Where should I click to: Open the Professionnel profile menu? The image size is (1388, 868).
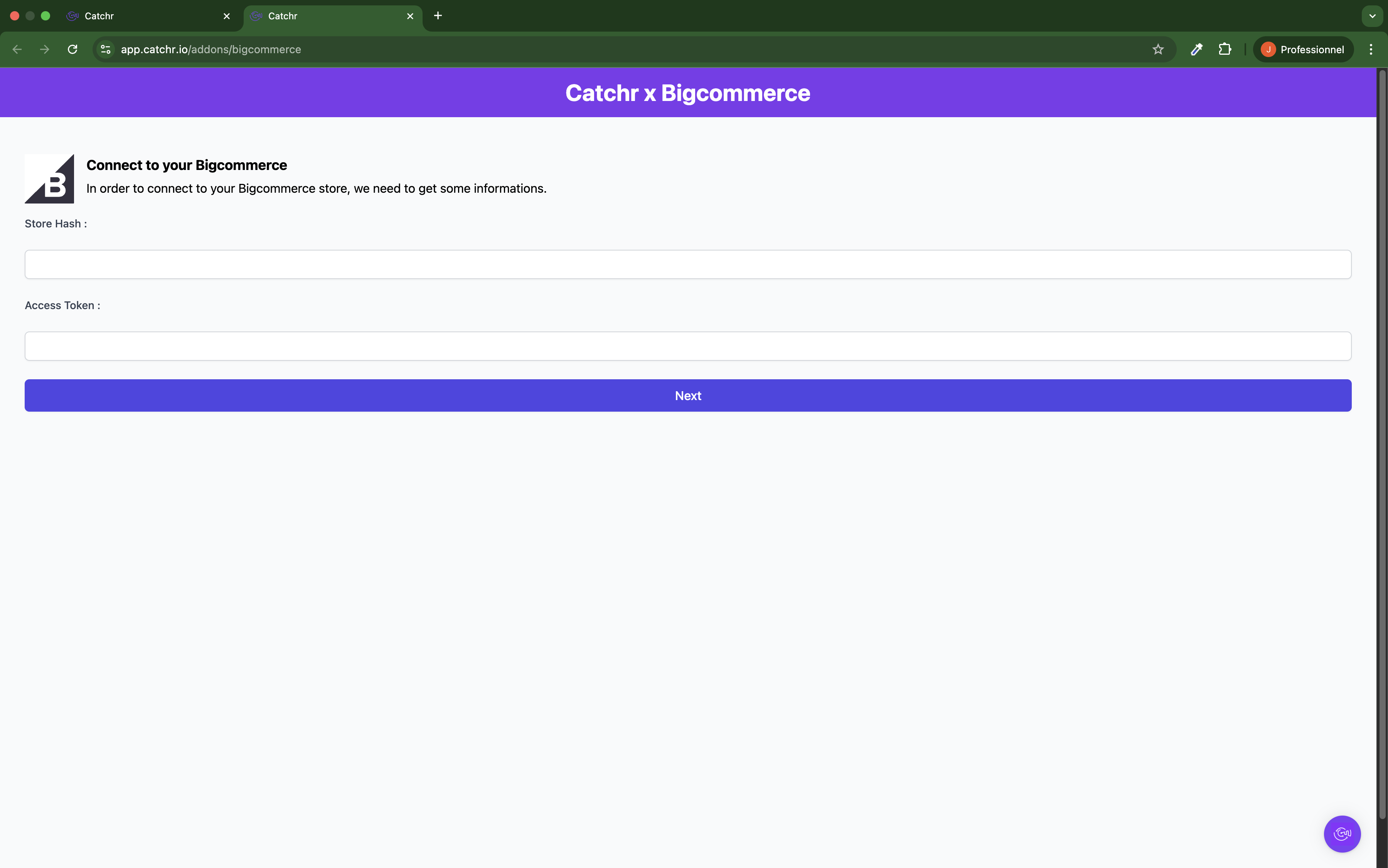pyautogui.click(x=1303, y=49)
